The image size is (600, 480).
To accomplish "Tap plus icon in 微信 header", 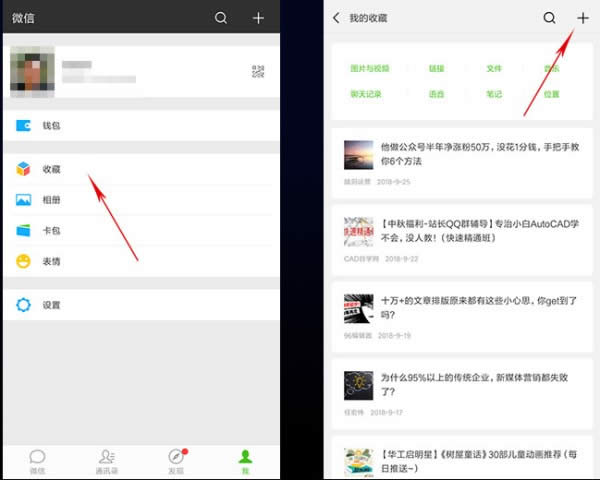I will (258, 18).
